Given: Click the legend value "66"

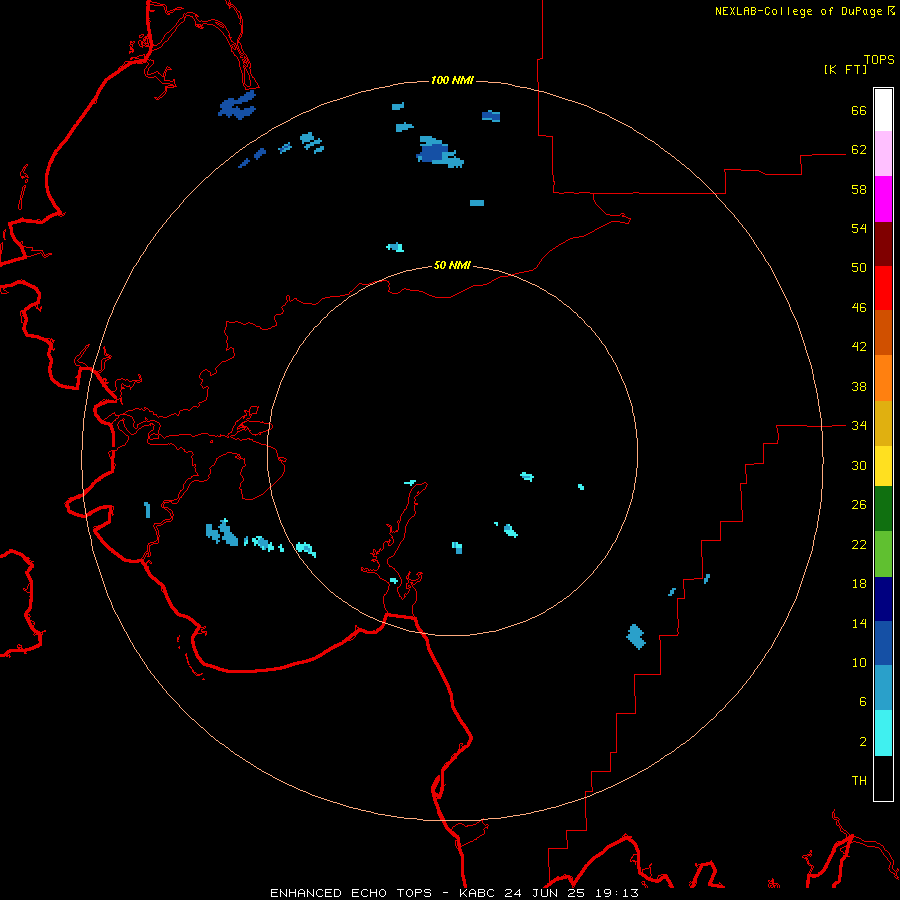Looking at the screenshot, I should [x=859, y=110].
